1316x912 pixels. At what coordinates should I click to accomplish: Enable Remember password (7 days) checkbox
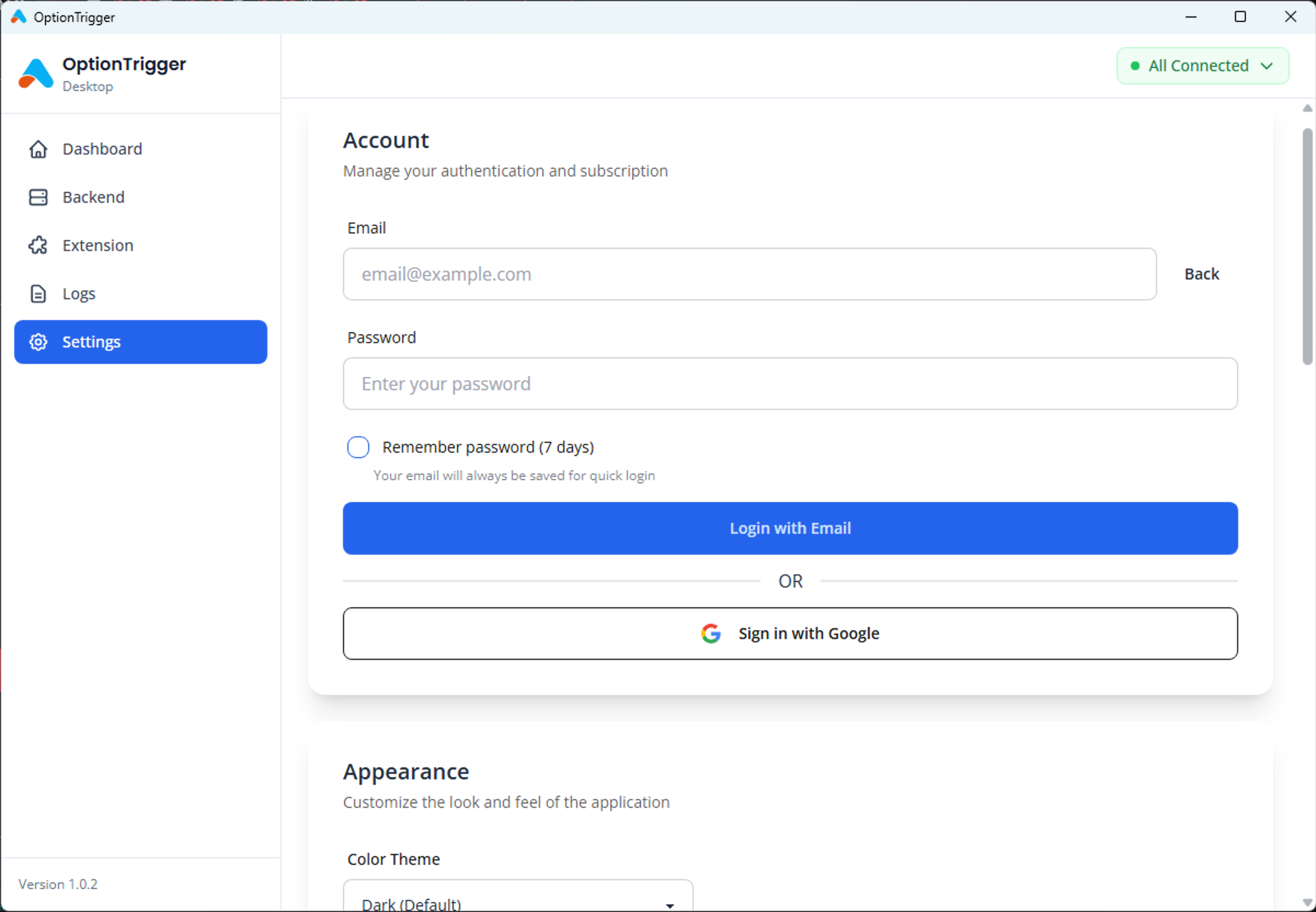pyautogui.click(x=358, y=447)
